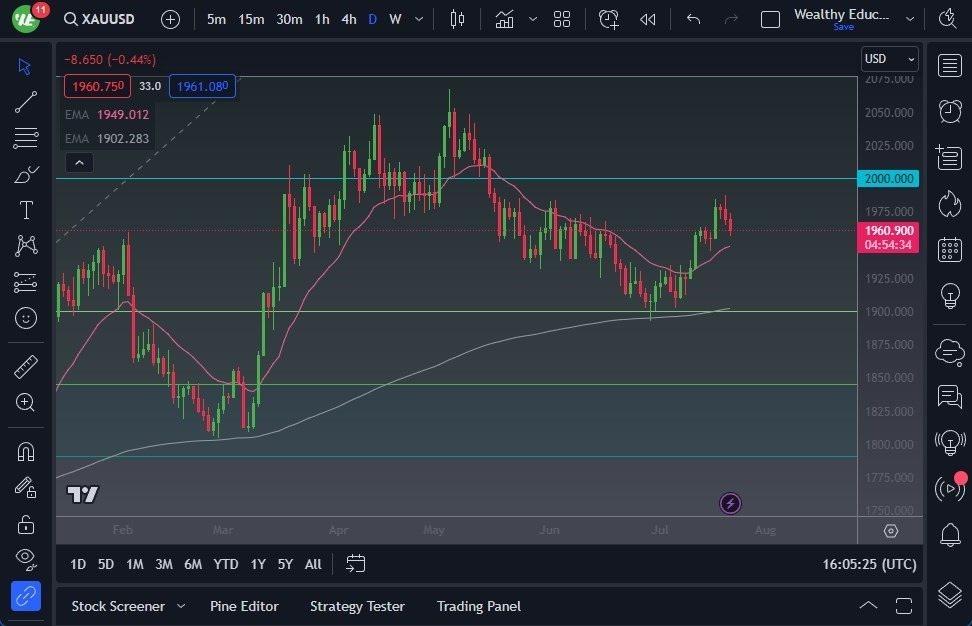972x626 pixels.
Task: Collapse the EMA indicators legend
Action: click(79, 162)
